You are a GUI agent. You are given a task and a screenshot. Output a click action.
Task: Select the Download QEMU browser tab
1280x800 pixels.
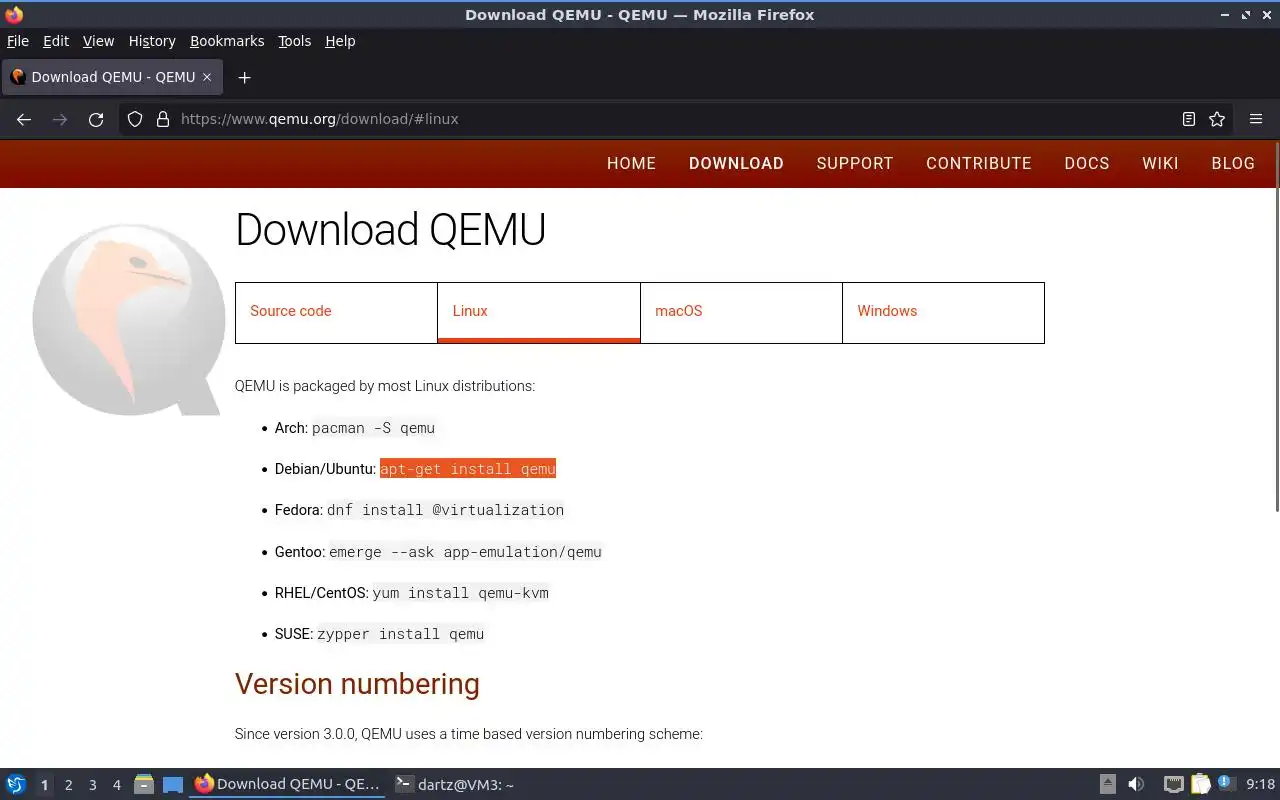click(x=112, y=77)
